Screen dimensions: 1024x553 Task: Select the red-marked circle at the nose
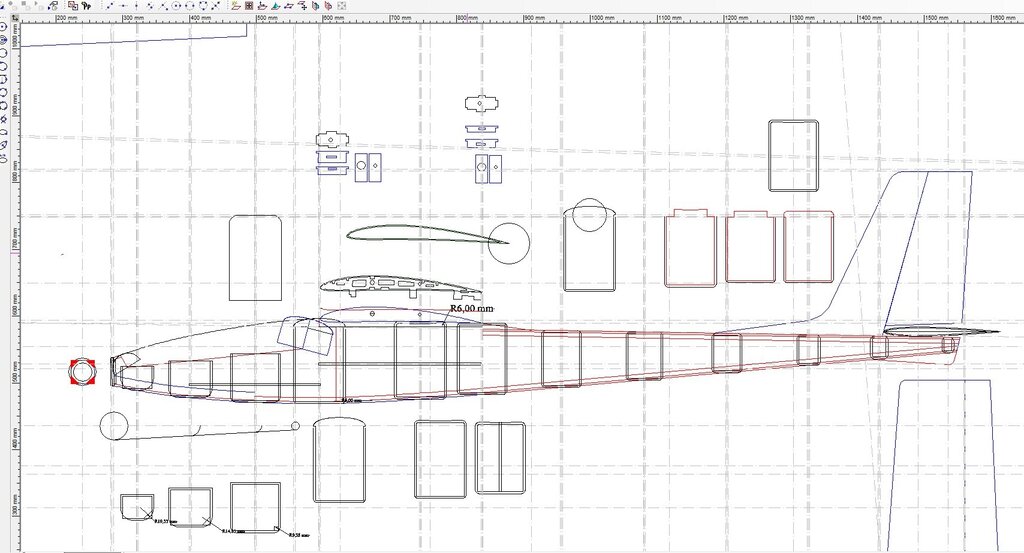point(80,371)
